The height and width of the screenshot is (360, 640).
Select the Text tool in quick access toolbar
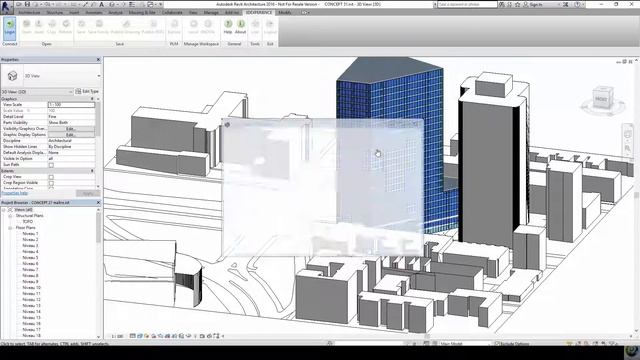(102, 4)
